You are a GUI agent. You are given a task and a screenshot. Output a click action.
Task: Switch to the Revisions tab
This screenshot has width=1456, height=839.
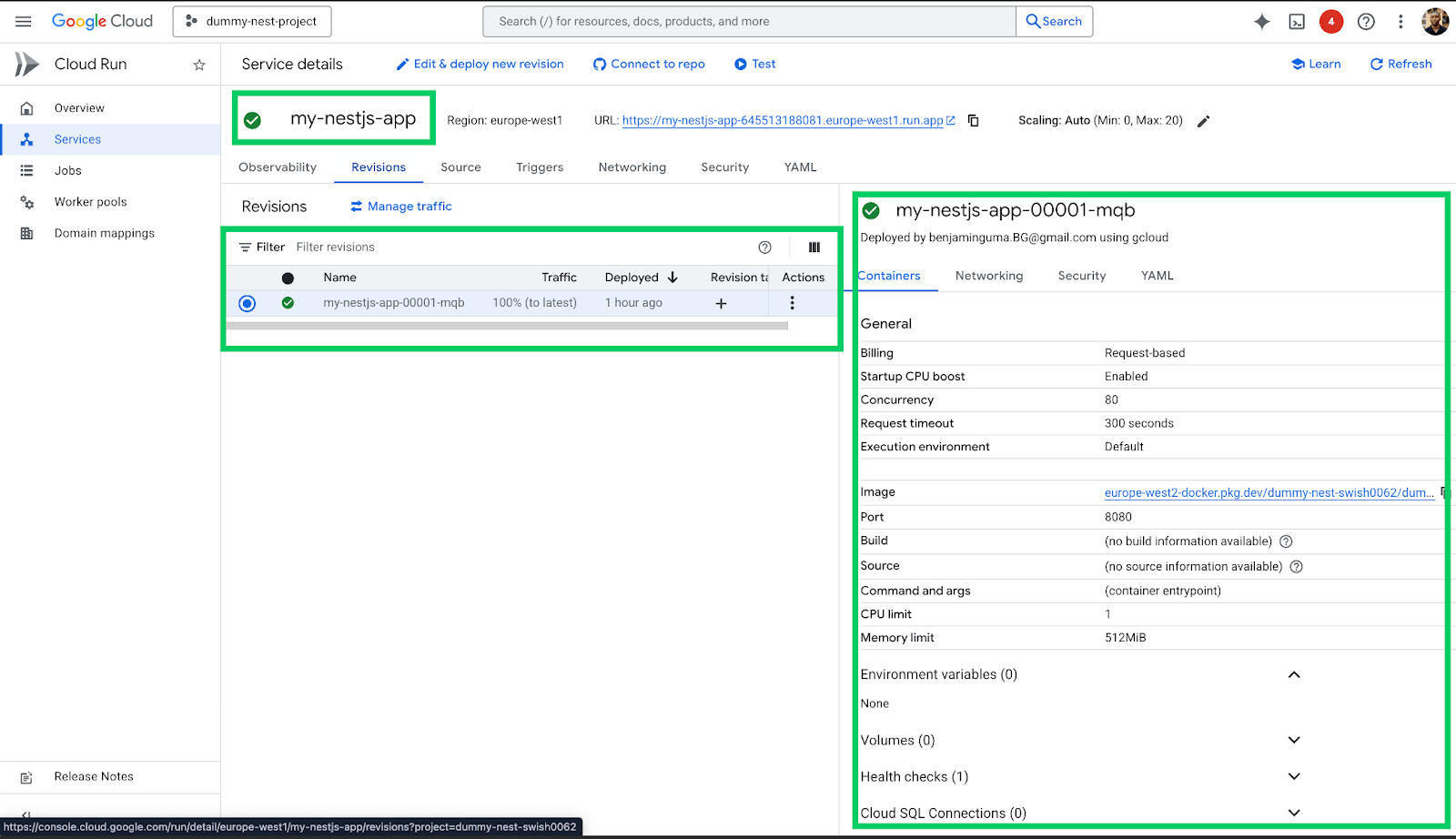[379, 167]
